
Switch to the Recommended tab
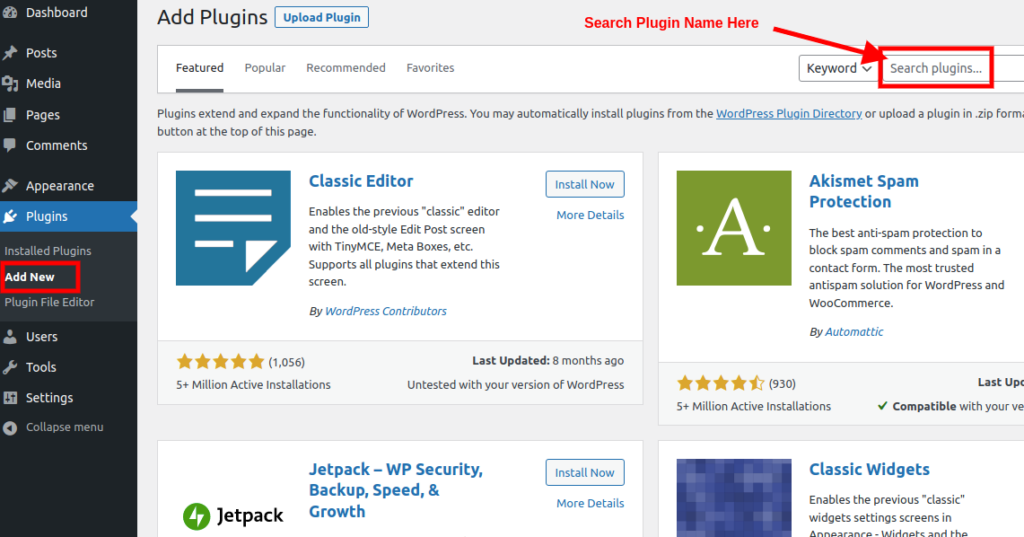(345, 68)
